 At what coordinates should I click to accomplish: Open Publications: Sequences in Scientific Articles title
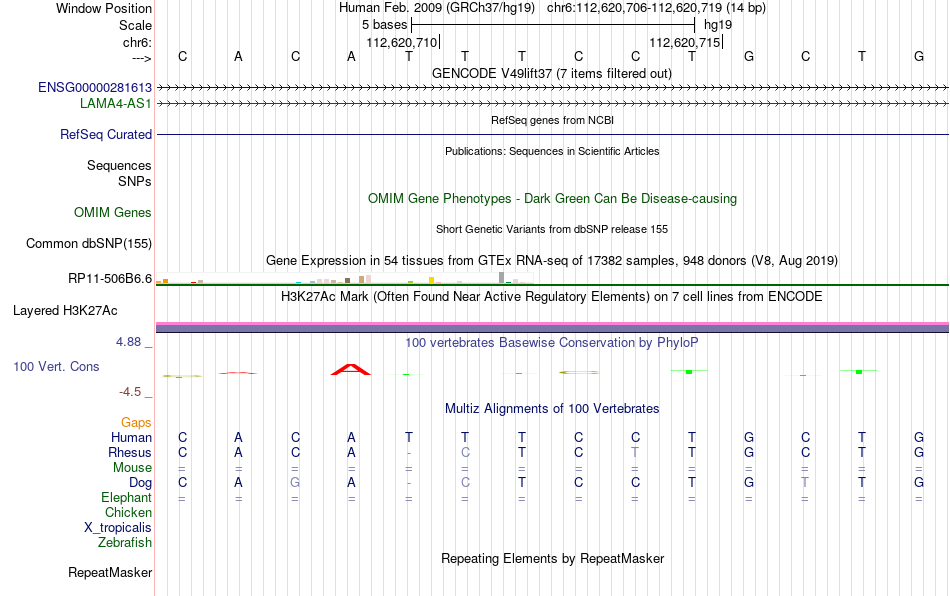tap(552, 151)
